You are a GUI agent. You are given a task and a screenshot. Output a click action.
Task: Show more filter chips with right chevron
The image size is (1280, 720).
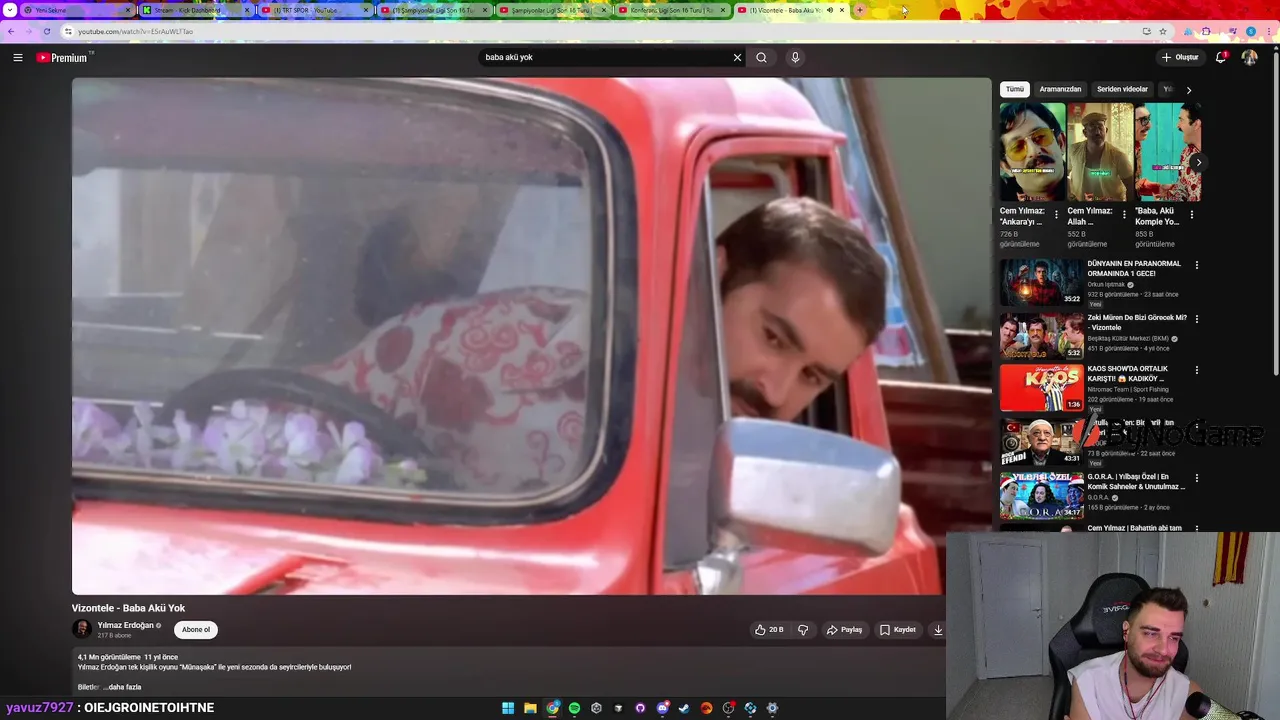(1188, 90)
